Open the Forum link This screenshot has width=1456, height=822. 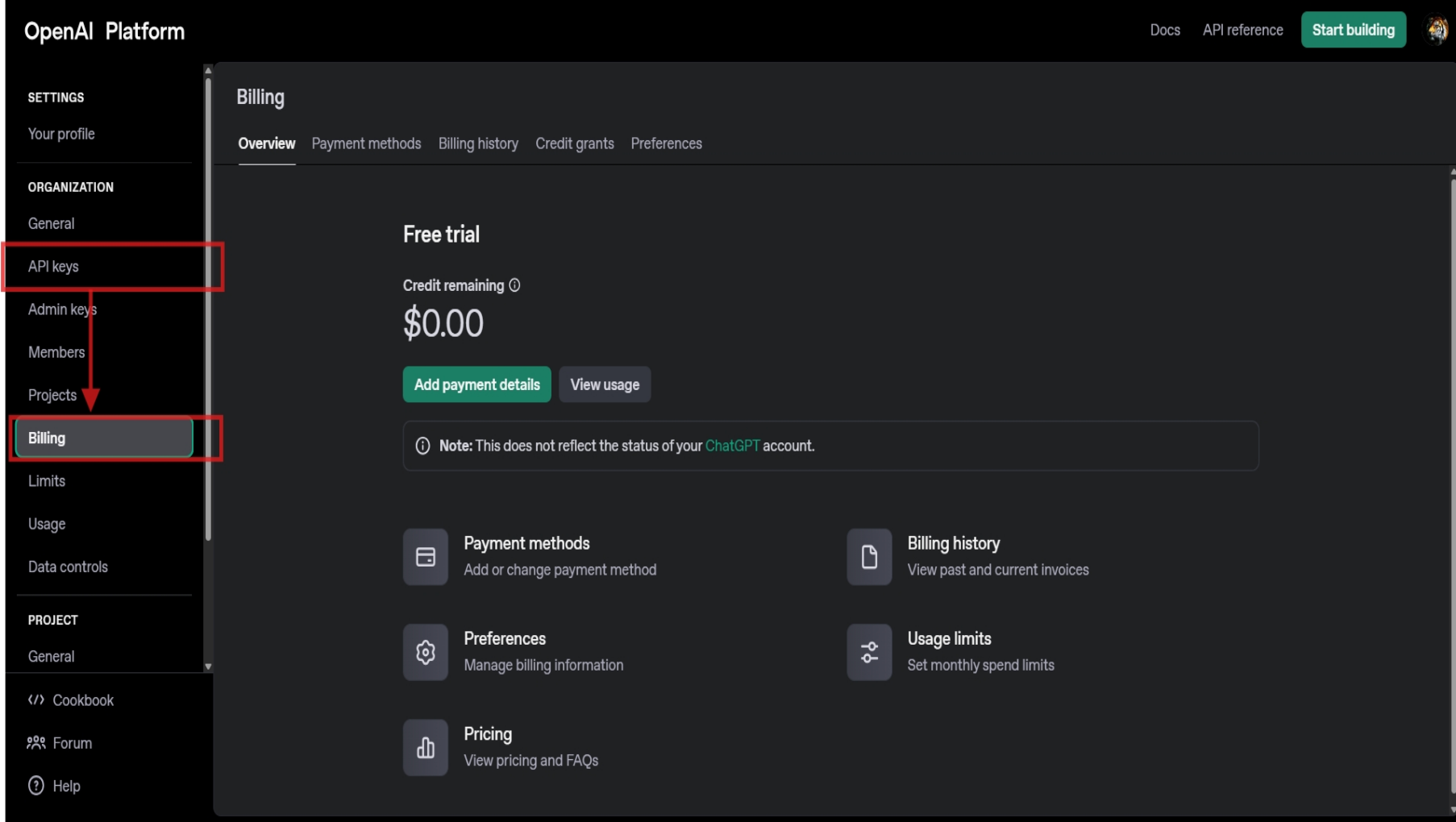coord(73,743)
